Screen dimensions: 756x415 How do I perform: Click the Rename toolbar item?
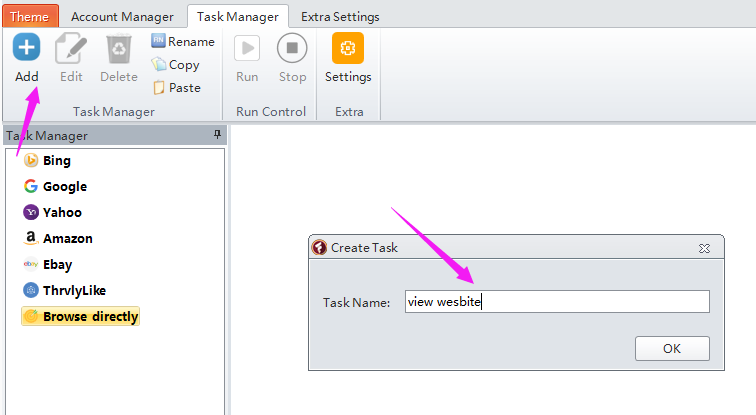pyautogui.click(x=182, y=41)
